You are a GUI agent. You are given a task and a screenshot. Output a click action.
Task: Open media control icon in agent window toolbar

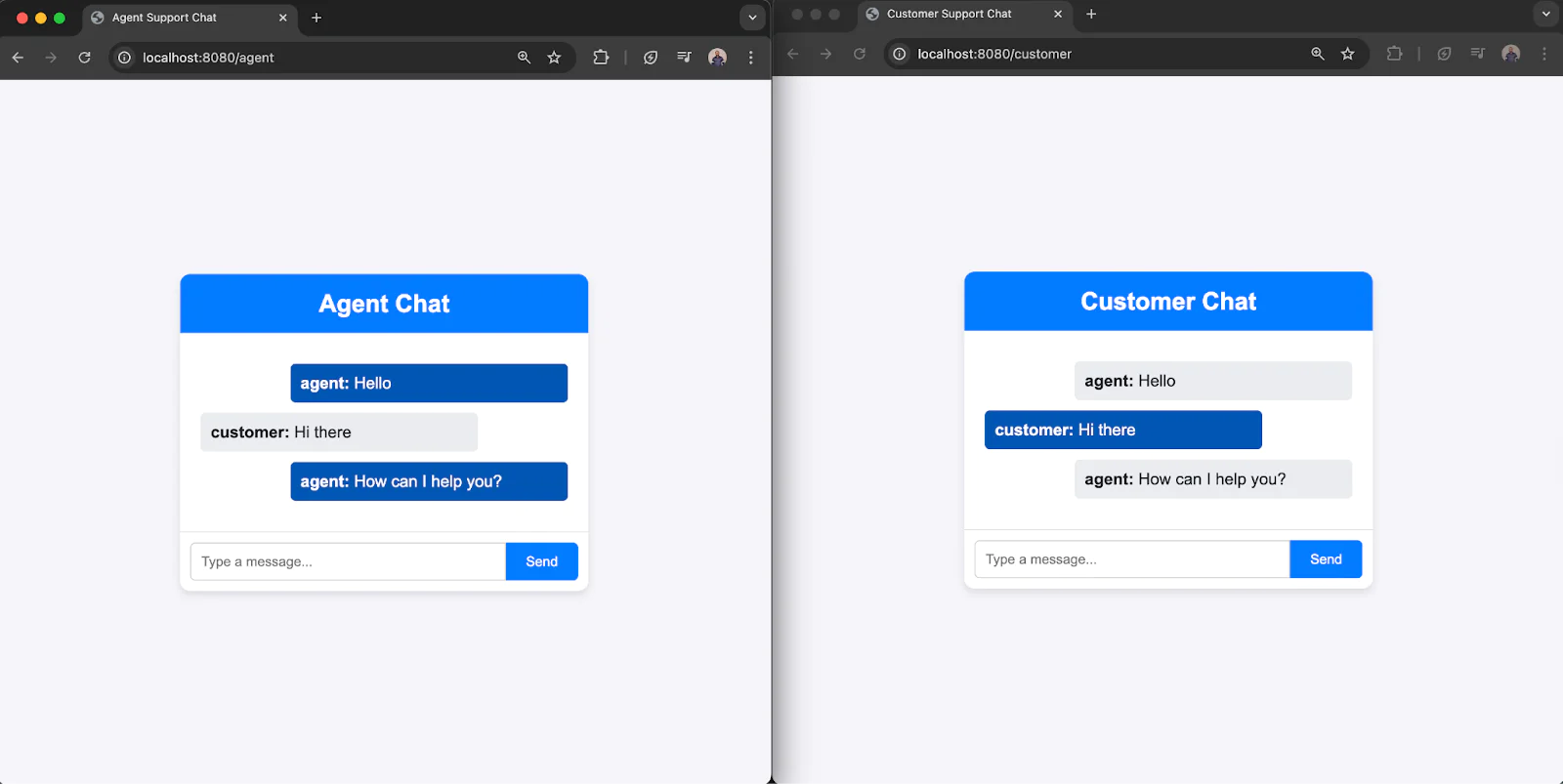pyautogui.click(x=684, y=58)
